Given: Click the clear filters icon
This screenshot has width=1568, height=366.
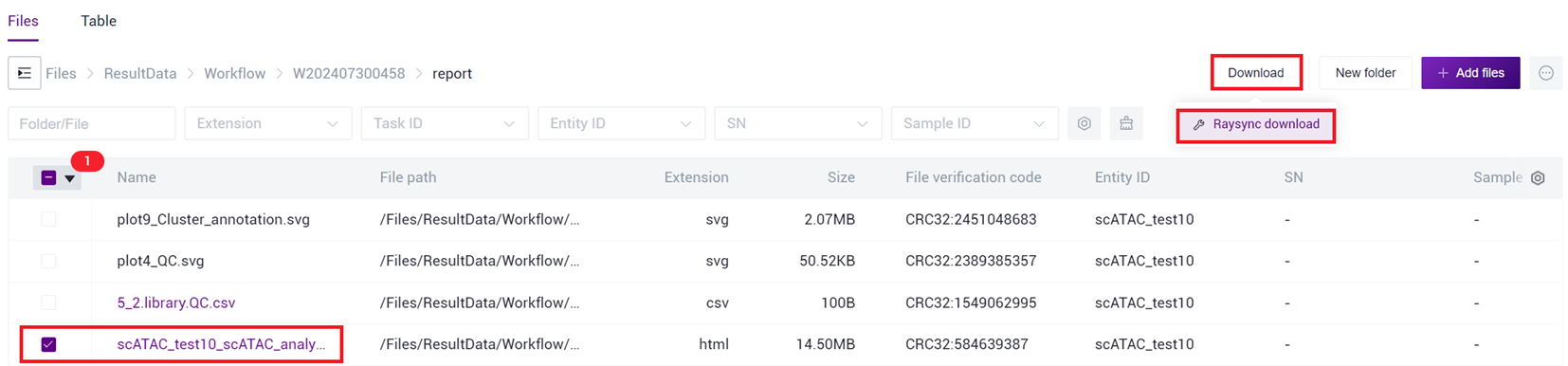Looking at the screenshot, I should [1126, 123].
